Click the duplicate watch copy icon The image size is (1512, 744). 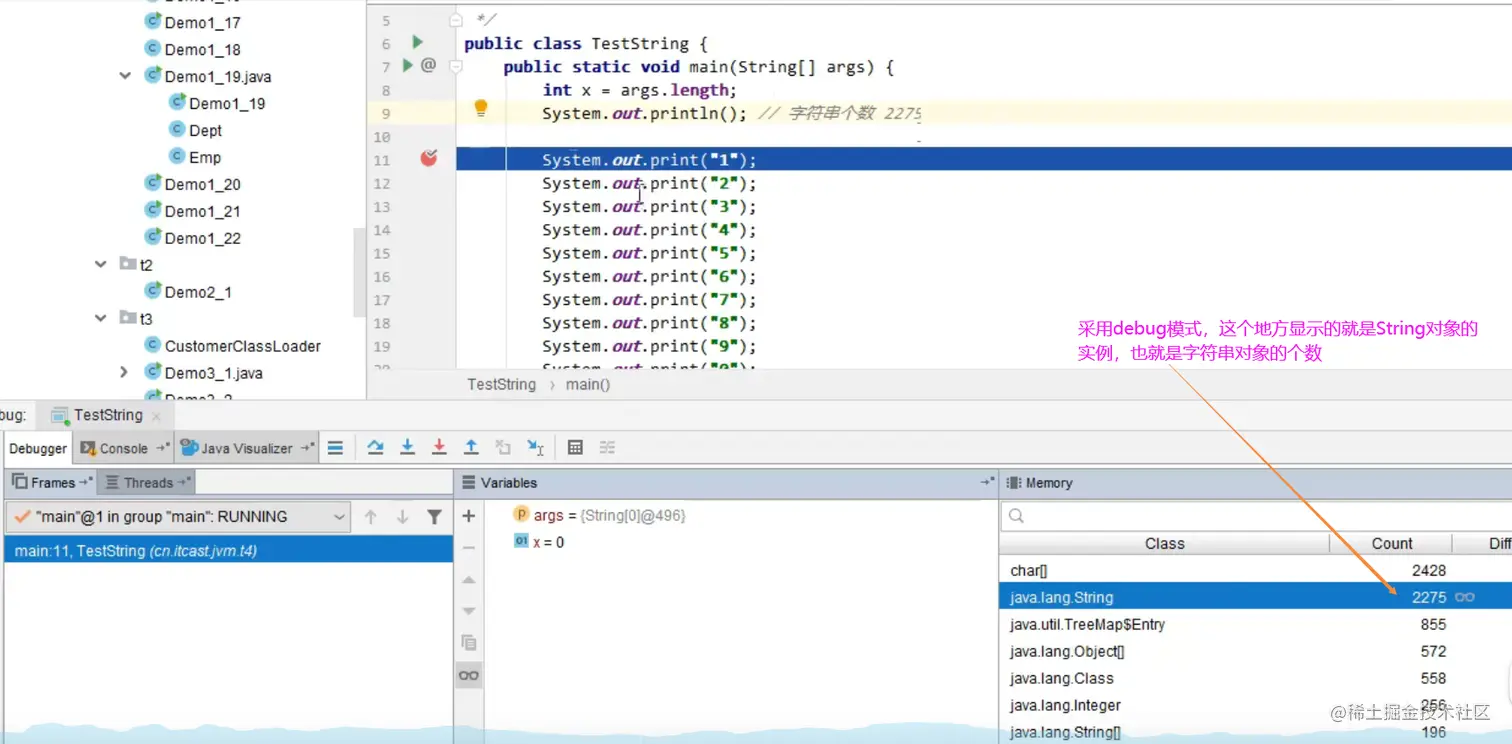(468, 643)
